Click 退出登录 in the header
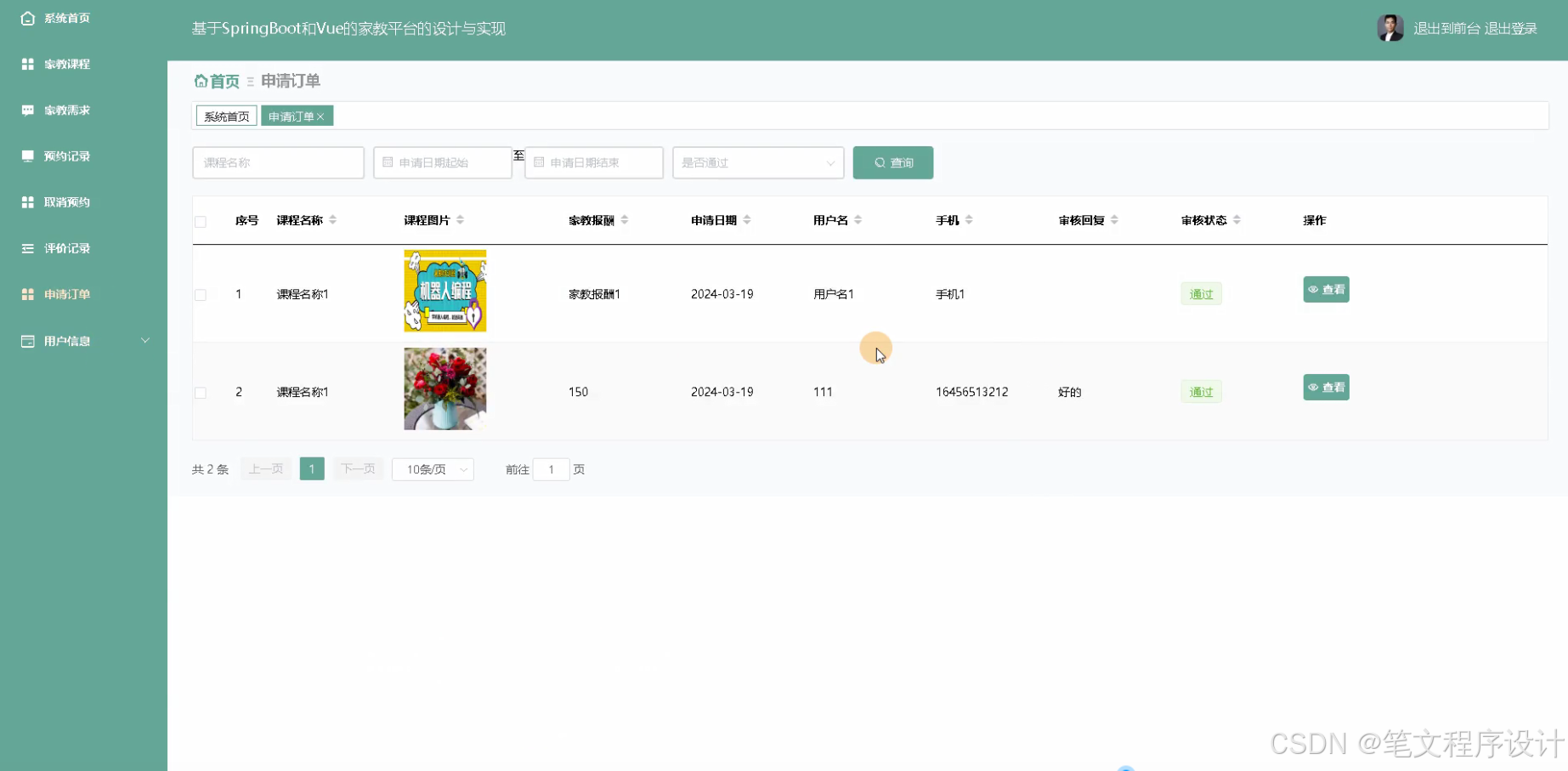This screenshot has width=1568, height=771. point(1510,28)
